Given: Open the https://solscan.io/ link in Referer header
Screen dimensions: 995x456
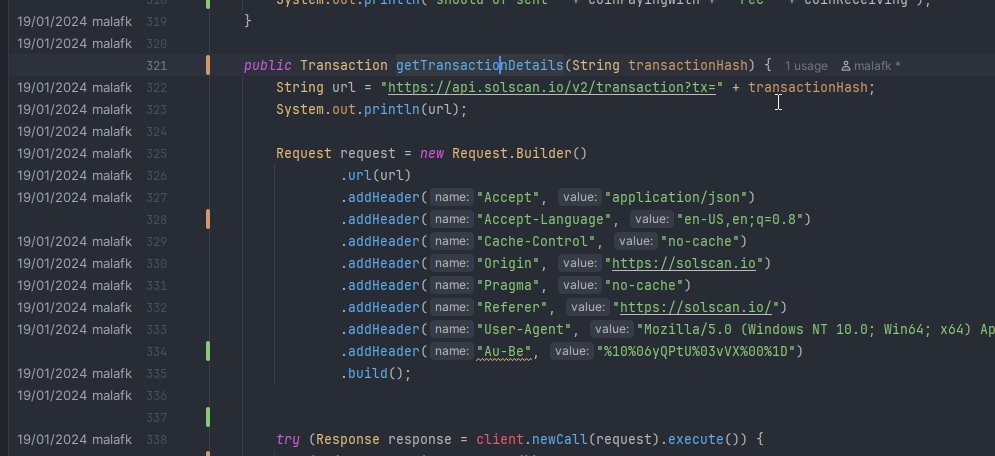Looking at the screenshot, I should tap(695, 308).
